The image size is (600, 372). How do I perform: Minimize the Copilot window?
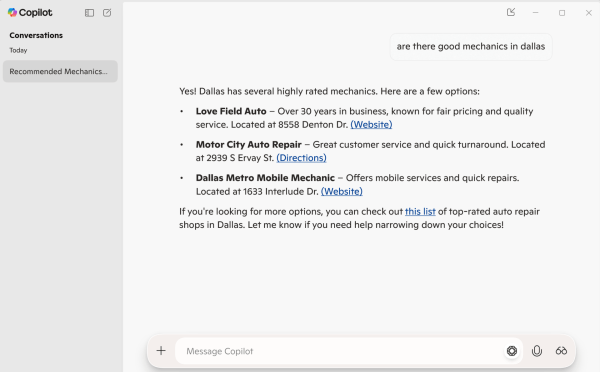coord(535,13)
